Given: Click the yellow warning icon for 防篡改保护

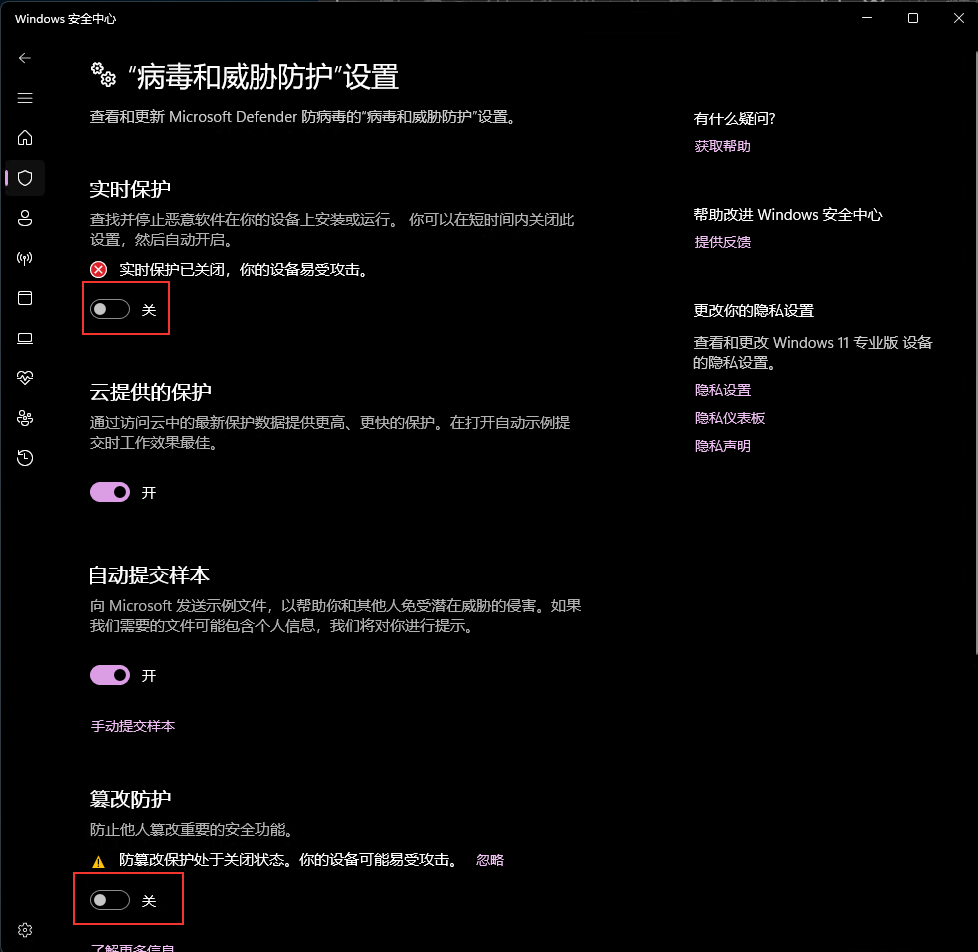Looking at the screenshot, I should 99,862.
